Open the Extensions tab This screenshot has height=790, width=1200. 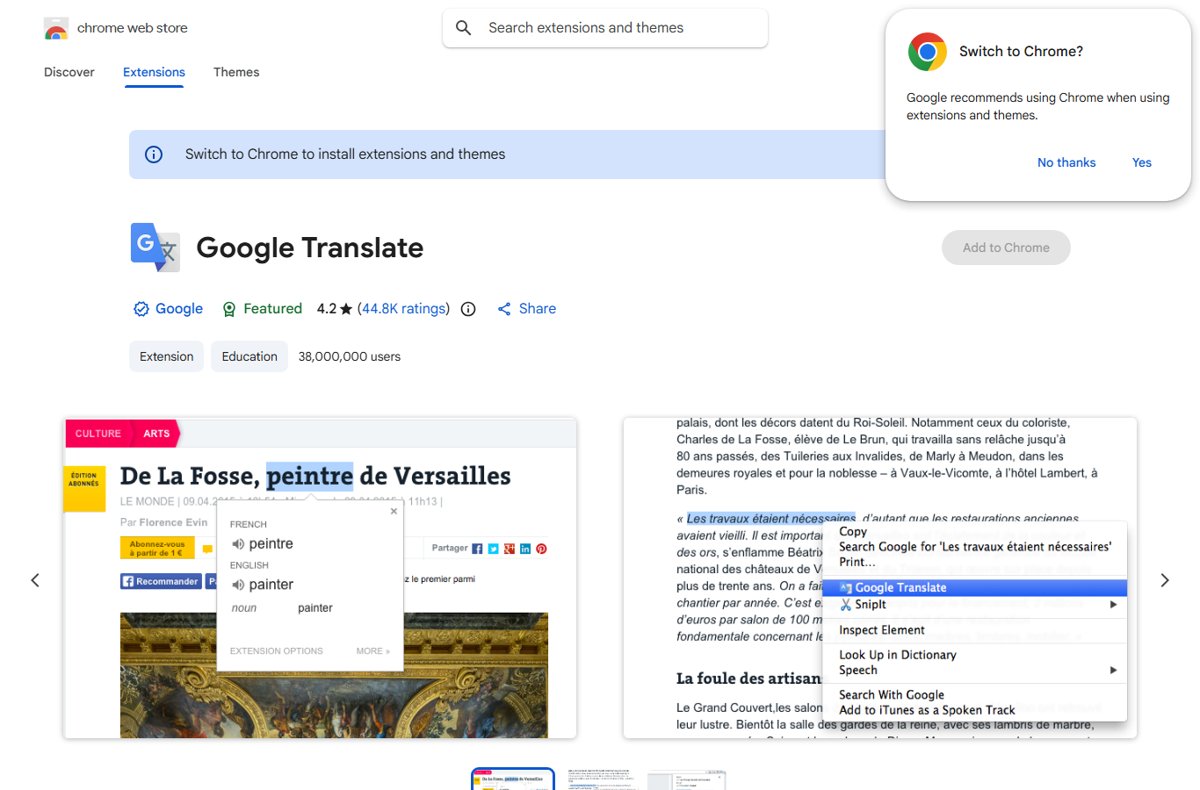click(154, 72)
